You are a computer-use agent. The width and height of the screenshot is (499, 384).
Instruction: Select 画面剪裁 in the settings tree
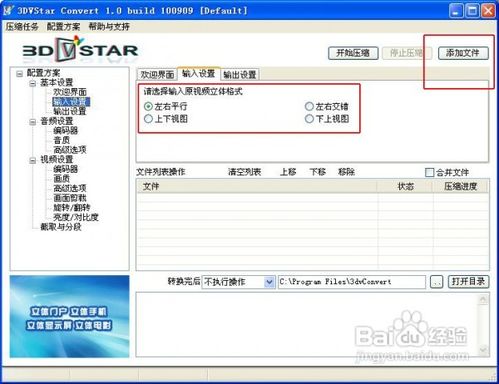pos(70,198)
